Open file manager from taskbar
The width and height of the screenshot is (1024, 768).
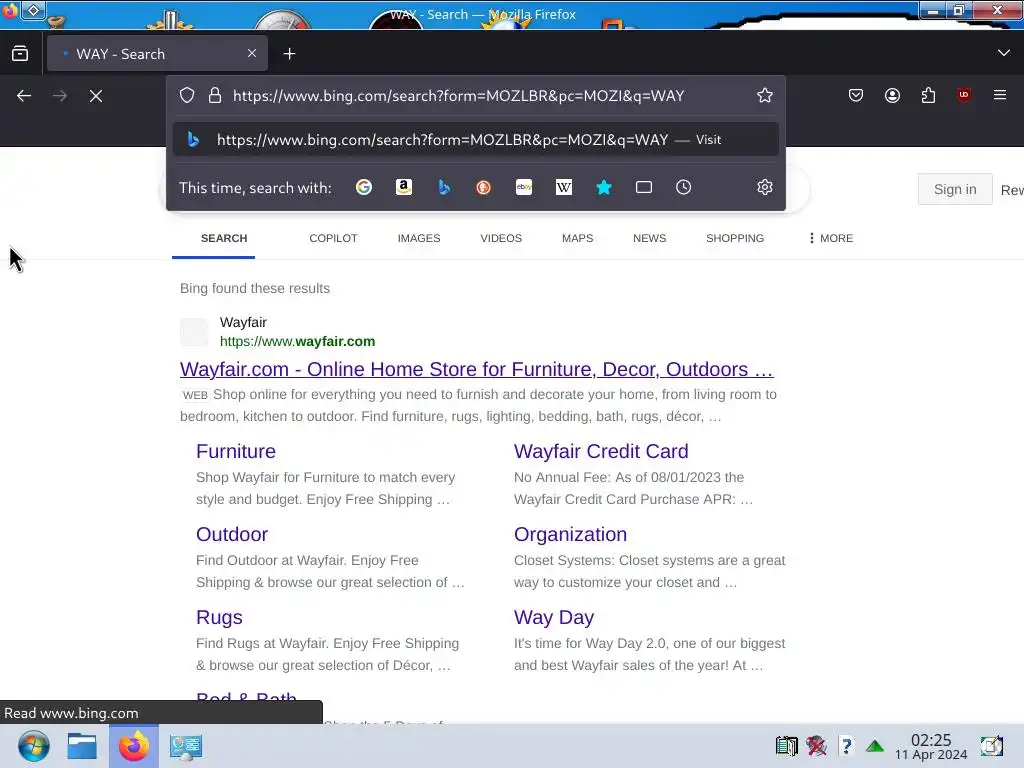(82, 746)
